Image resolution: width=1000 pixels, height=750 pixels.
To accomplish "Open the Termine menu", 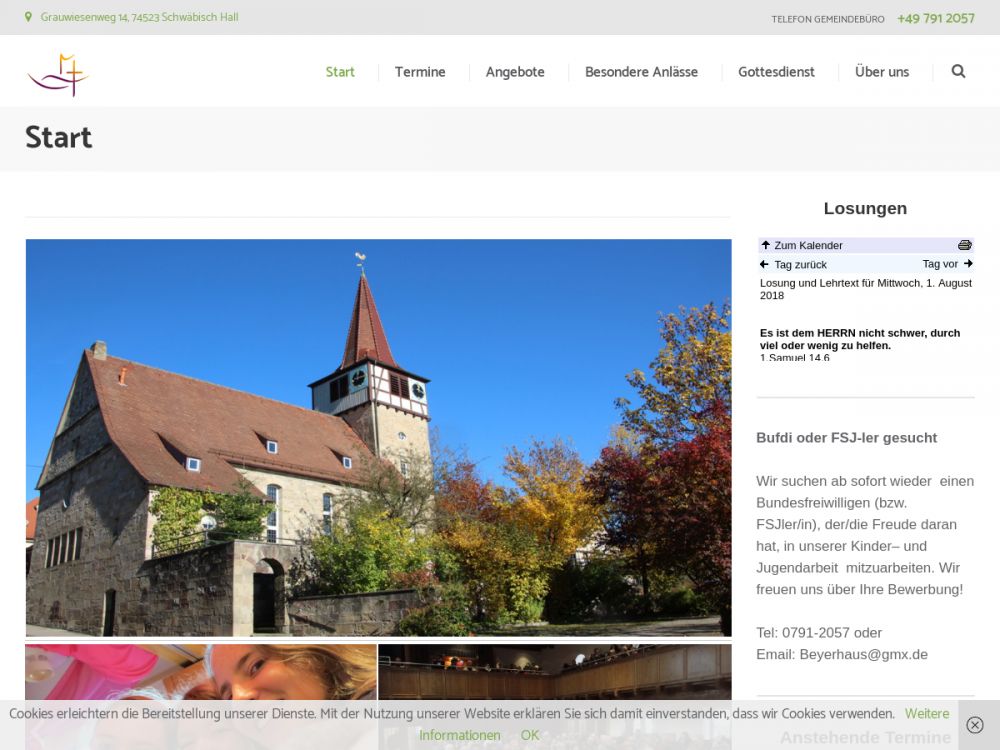I will (x=420, y=72).
